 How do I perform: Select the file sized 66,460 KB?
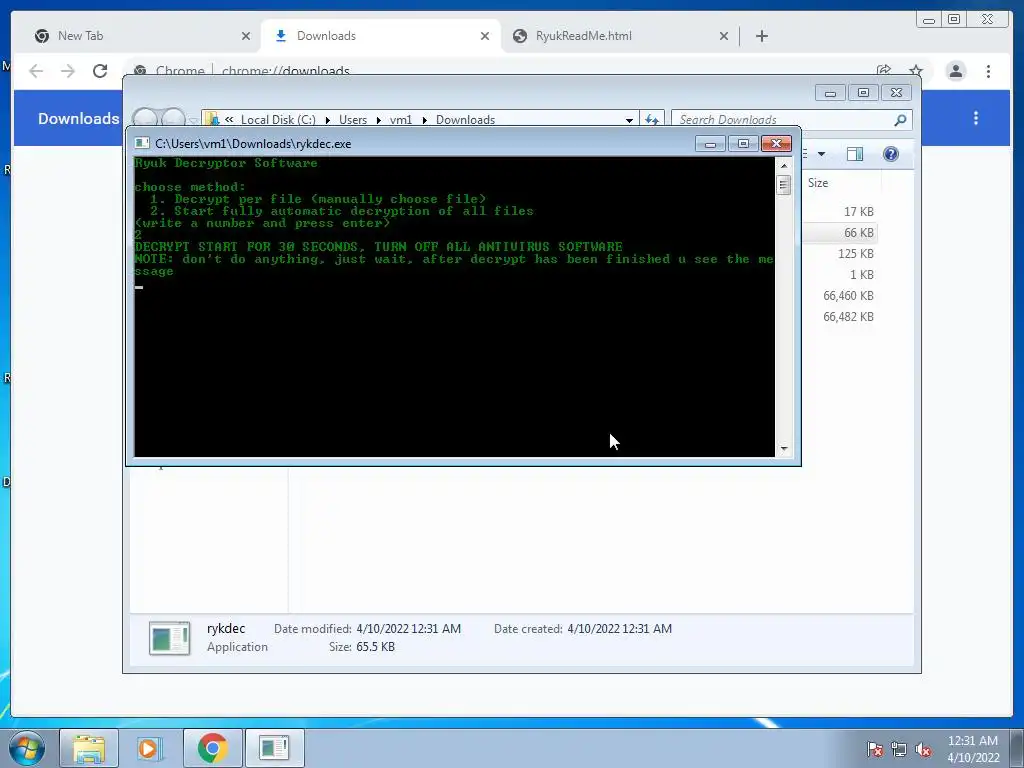click(x=848, y=296)
